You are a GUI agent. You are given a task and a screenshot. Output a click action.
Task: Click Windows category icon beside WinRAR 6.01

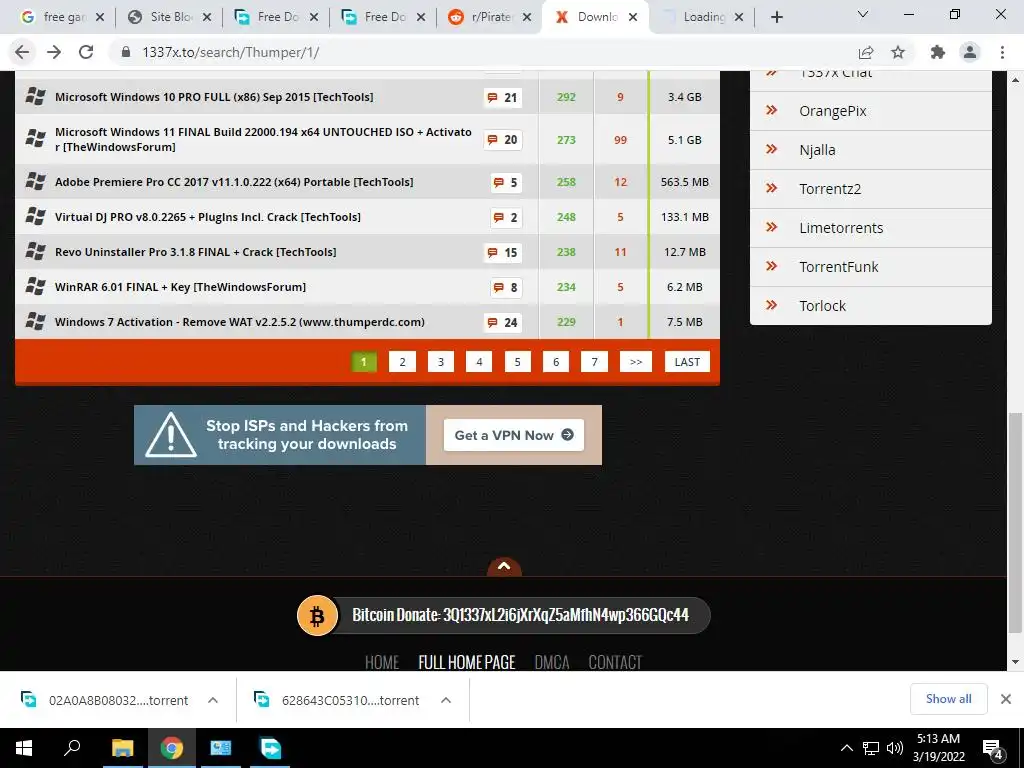(x=35, y=286)
